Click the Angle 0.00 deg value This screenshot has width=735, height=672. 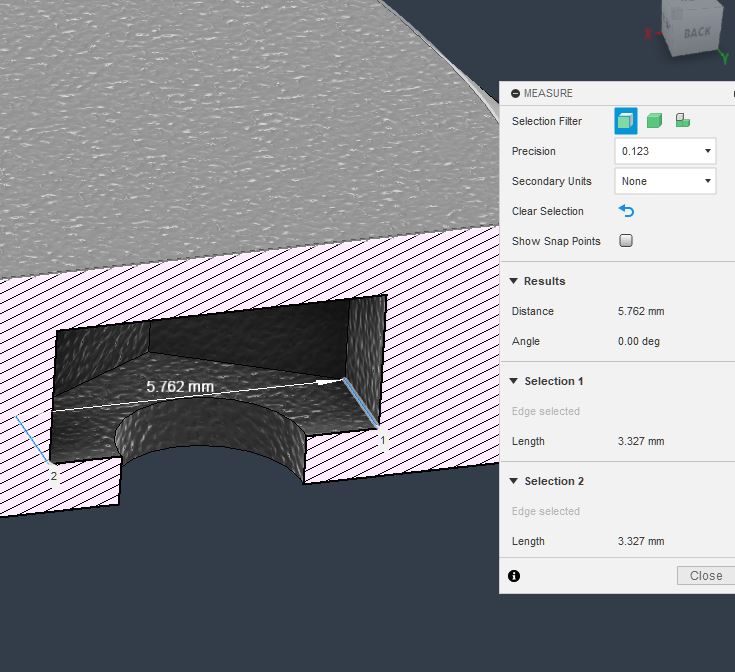click(640, 341)
